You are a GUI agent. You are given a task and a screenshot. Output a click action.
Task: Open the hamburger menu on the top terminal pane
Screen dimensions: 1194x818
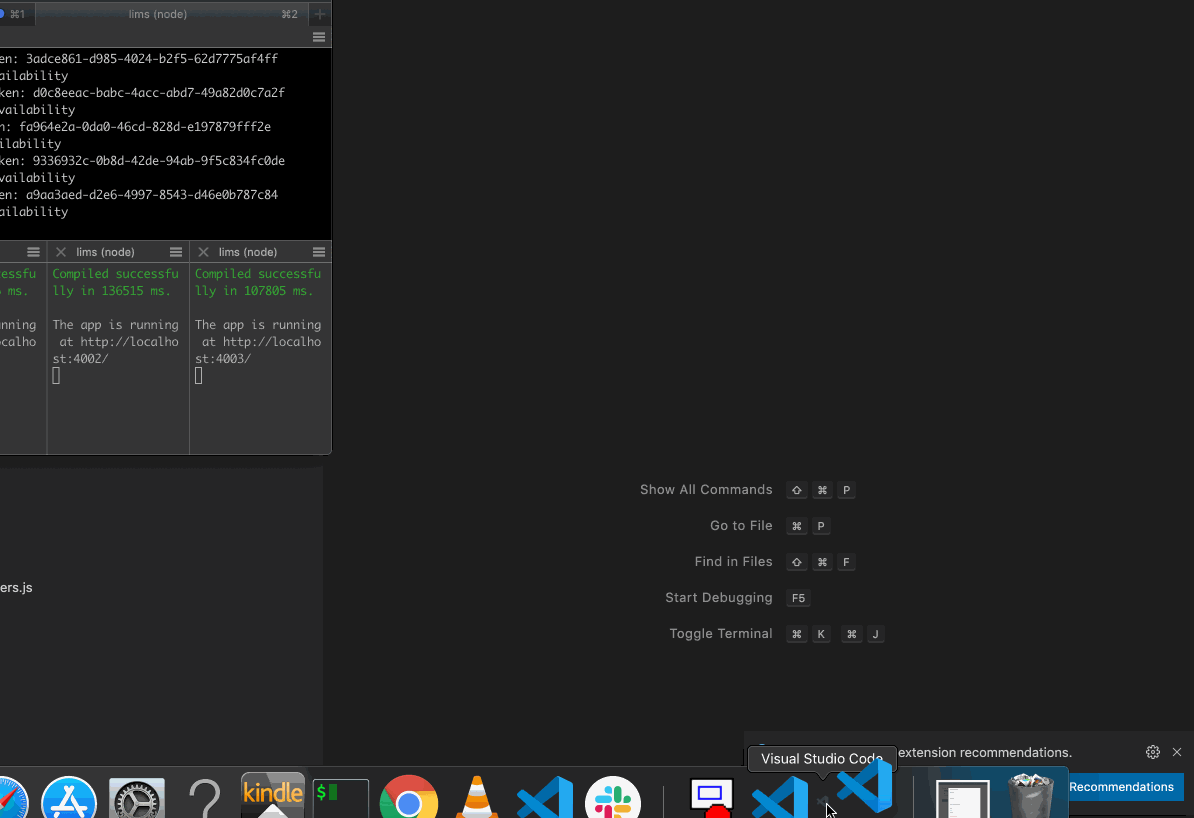[x=318, y=37]
